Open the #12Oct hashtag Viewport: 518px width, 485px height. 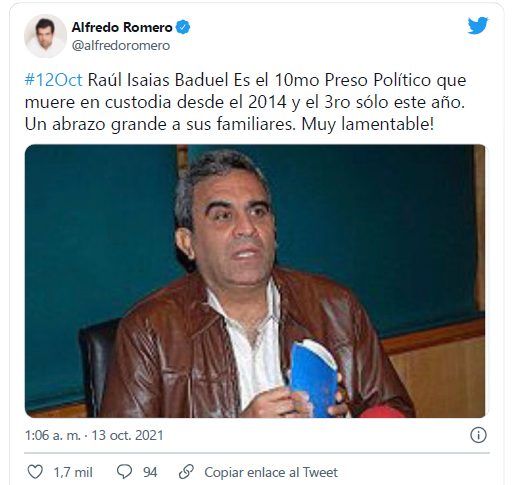tap(53, 80)
